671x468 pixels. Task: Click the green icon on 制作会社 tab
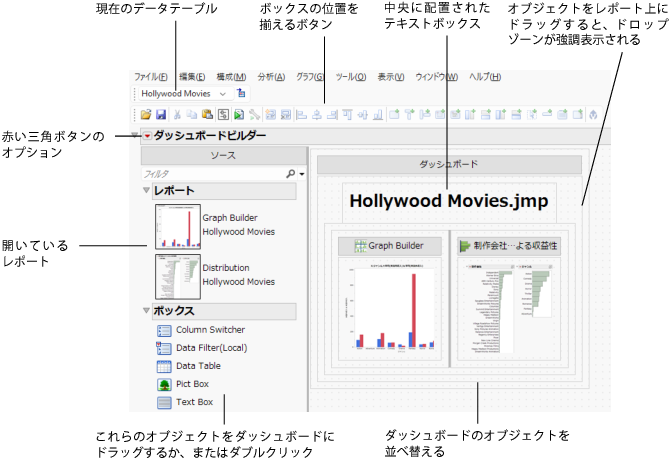(x=465, y=246)
